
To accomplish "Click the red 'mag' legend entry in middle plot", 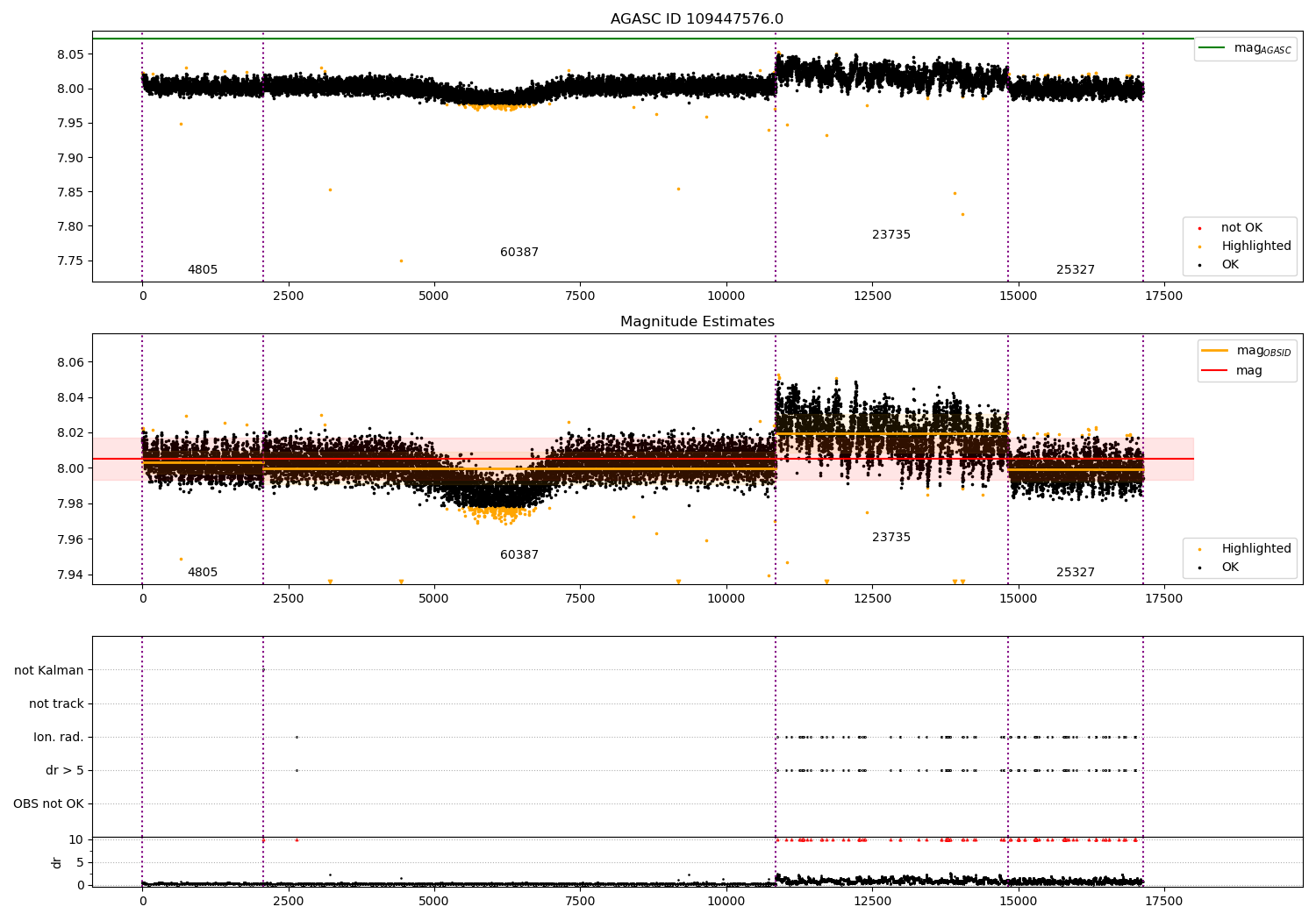I will 1232,371.
